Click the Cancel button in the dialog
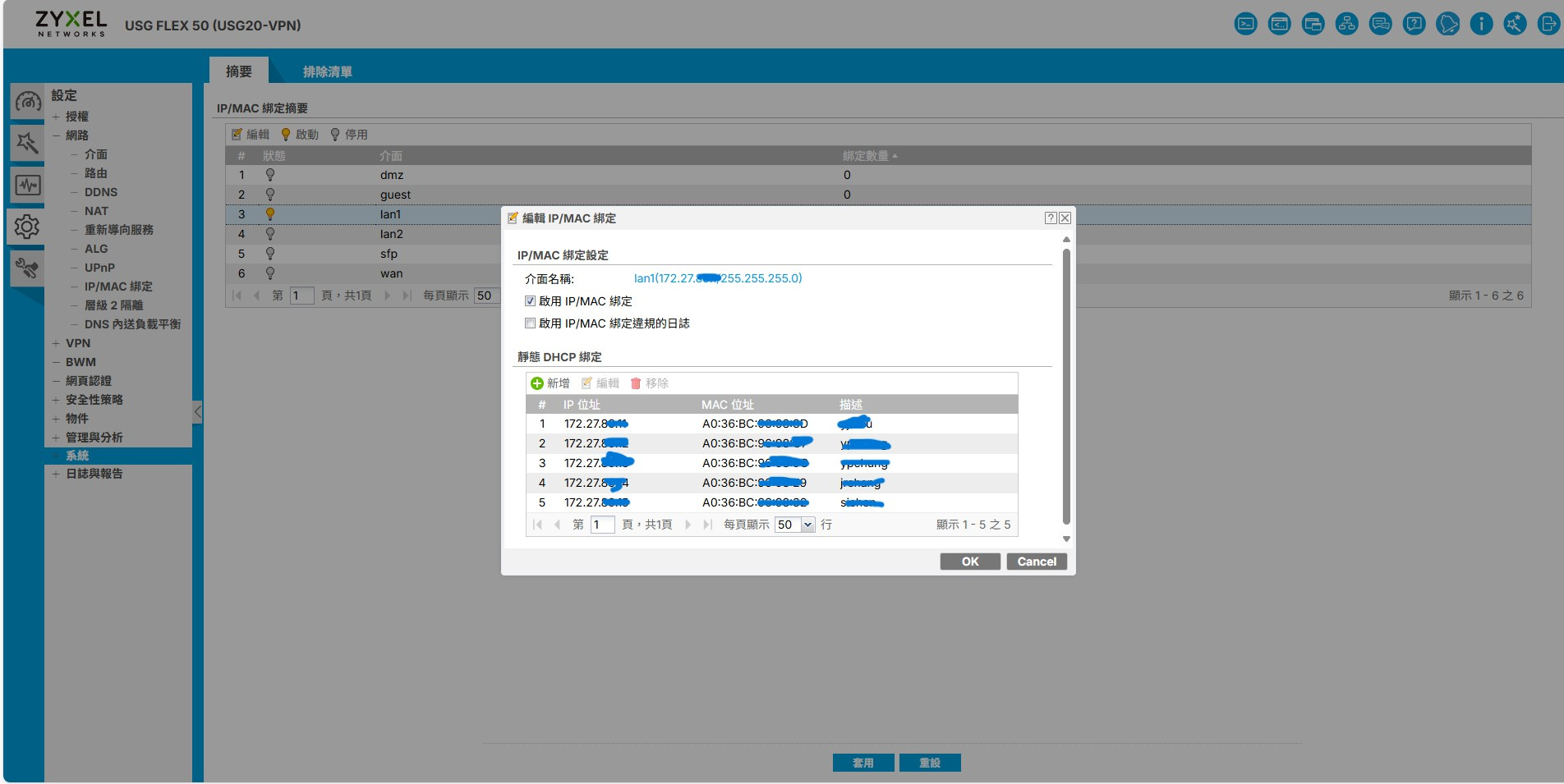1564x784 pixels. (x=1037, y=562)
